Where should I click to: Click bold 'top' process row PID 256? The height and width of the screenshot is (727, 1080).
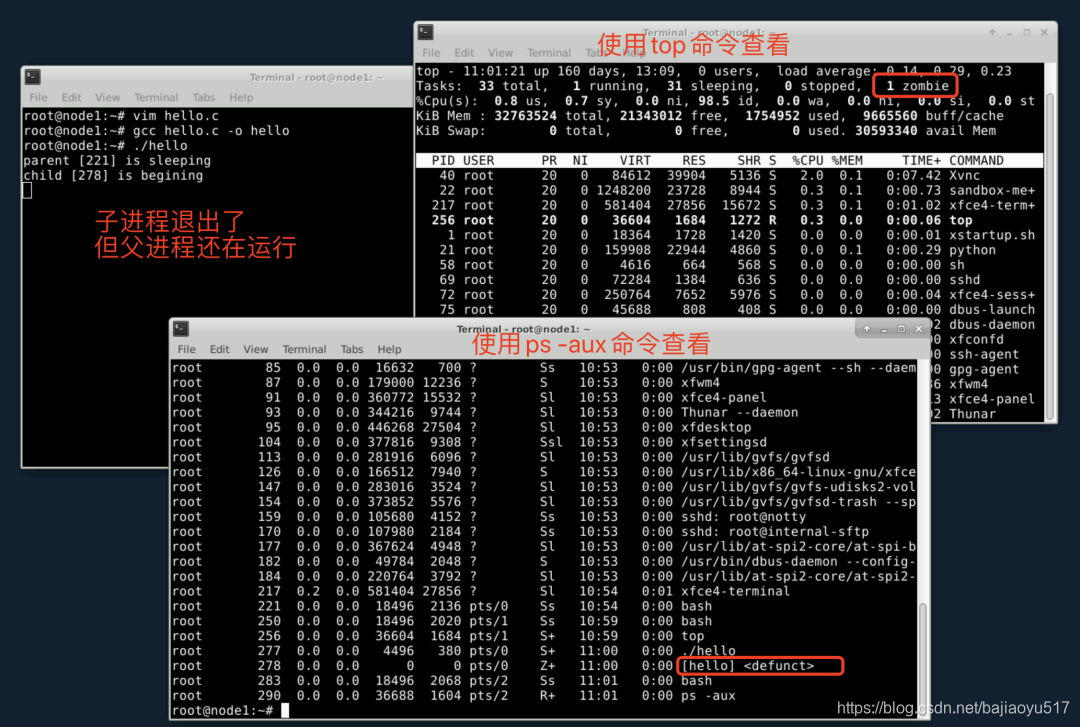[729, 221]
